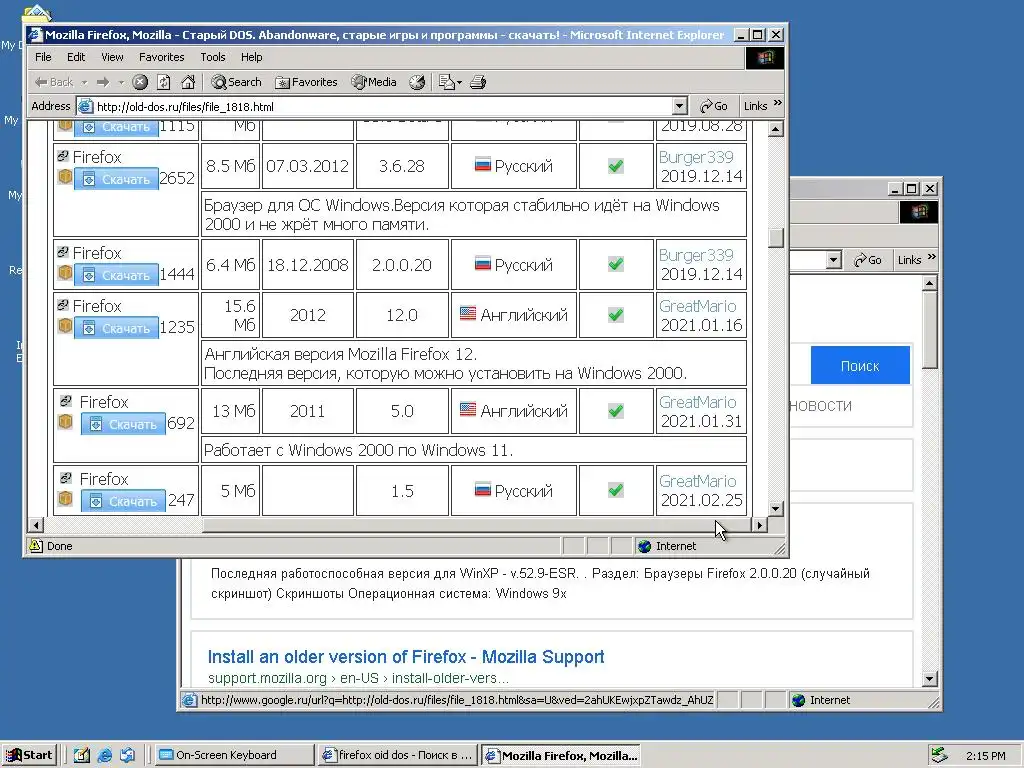Viewport: 1024px width, 768px height.
Task: Download Firefox 1.5 via Скачать button
Action: click(123, 501)
